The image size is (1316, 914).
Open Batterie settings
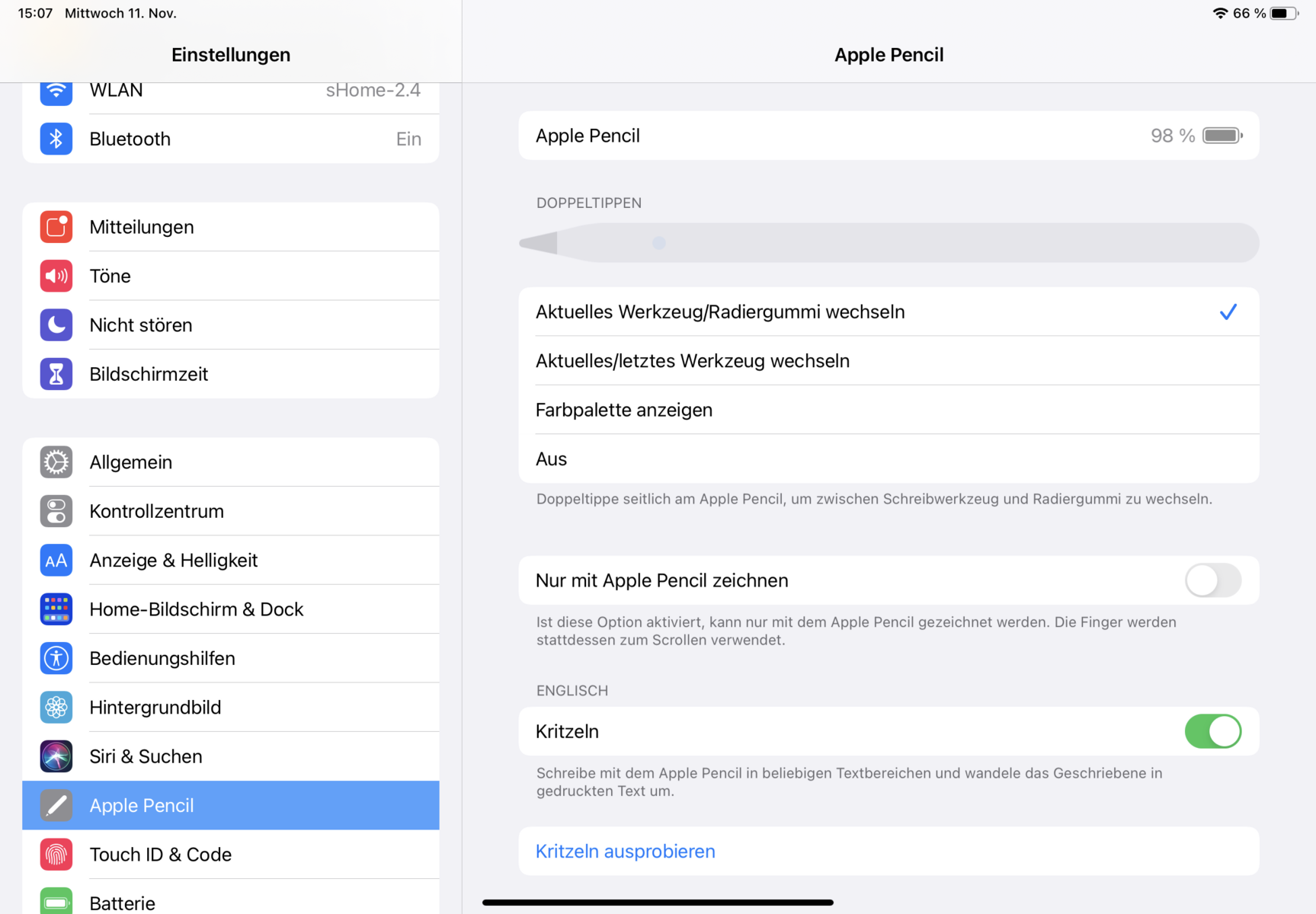coord(231,897)
